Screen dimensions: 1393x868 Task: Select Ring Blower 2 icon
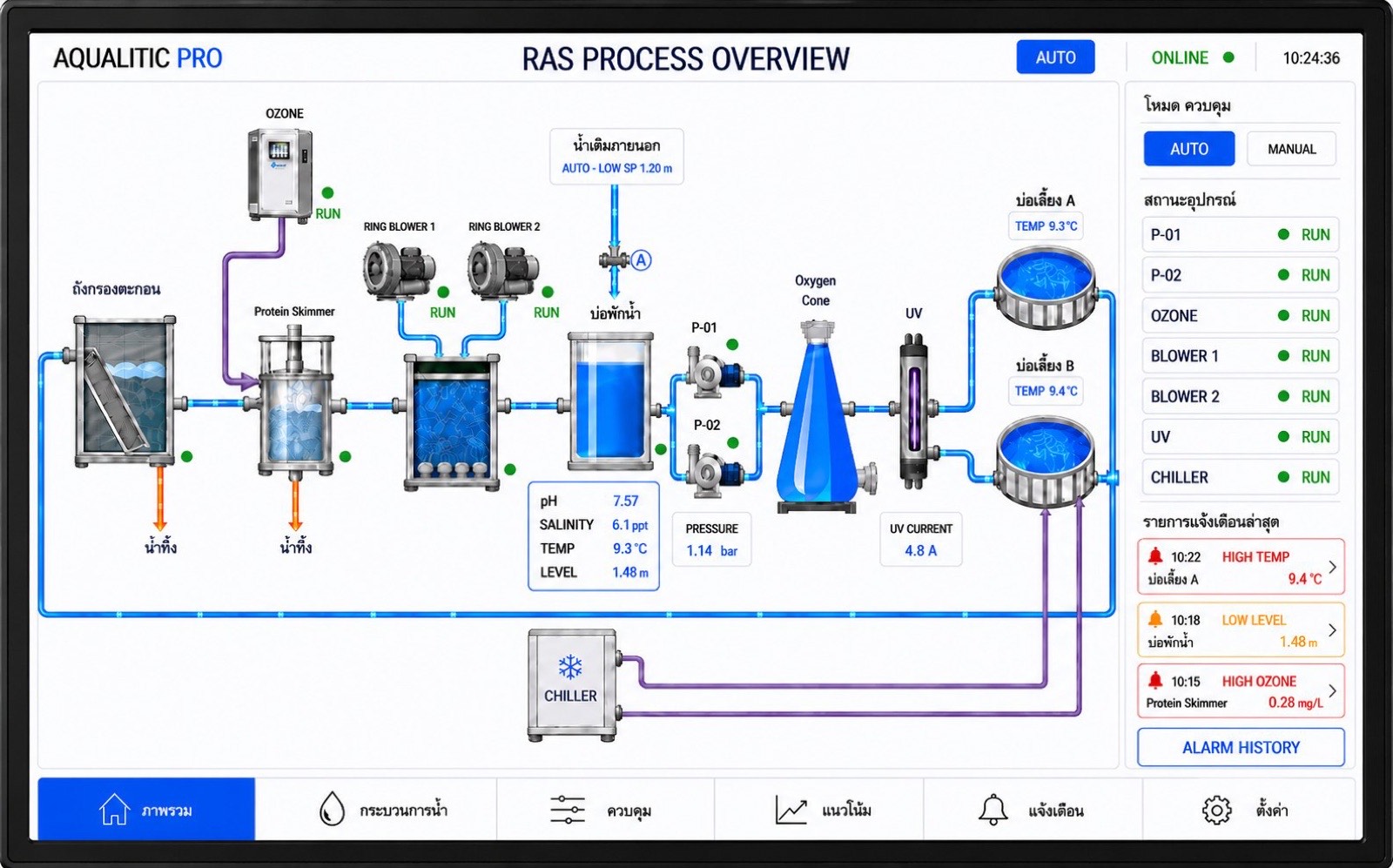[503, 269]
